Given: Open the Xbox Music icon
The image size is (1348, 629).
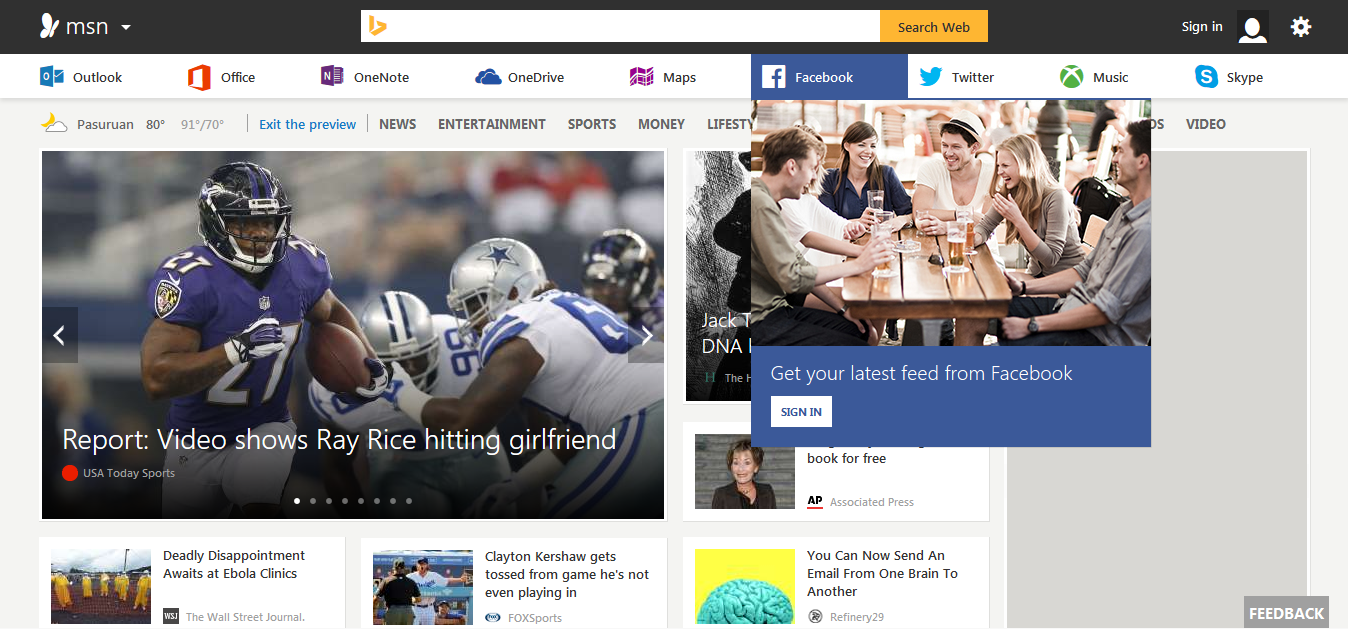Looking at the screenshot, I should click(x=1072, y=77).
